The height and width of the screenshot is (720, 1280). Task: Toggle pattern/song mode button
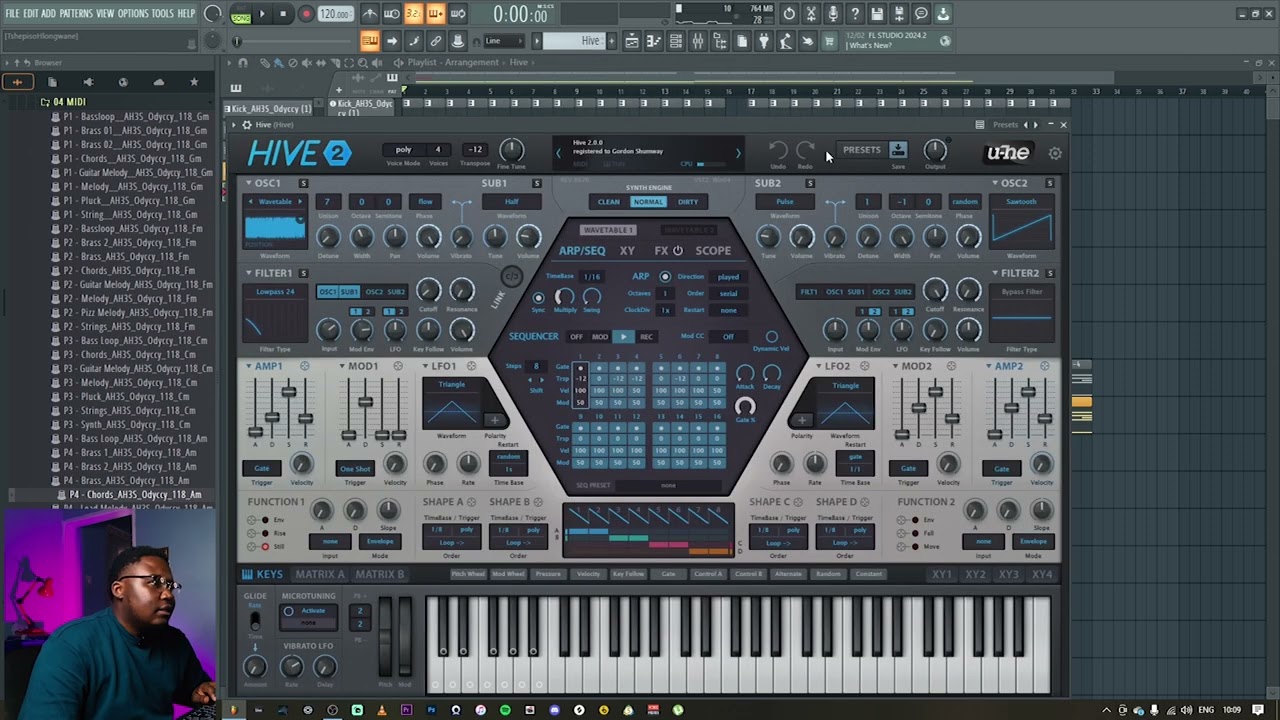tap(240, 14)
